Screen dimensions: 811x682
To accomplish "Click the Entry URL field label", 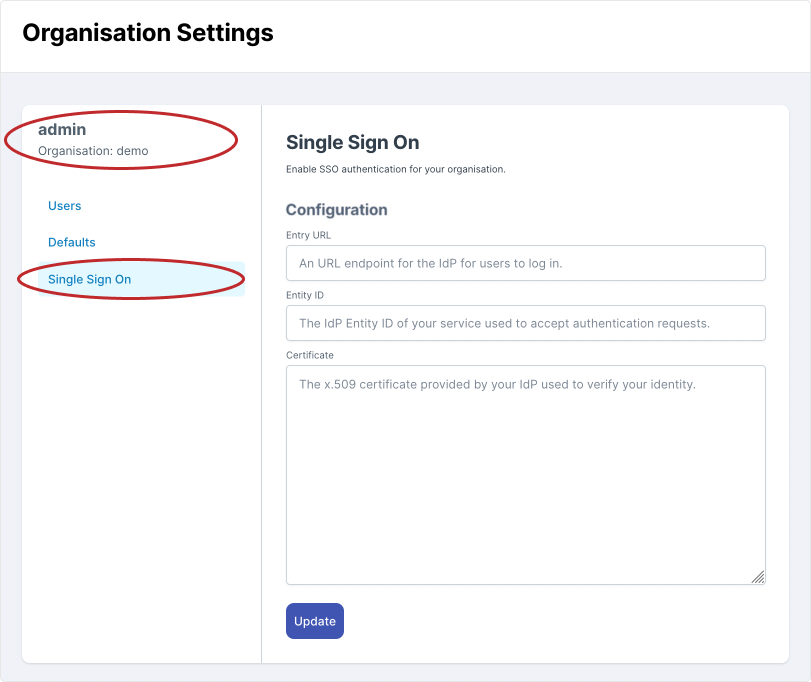I will (x=308, y=235).
